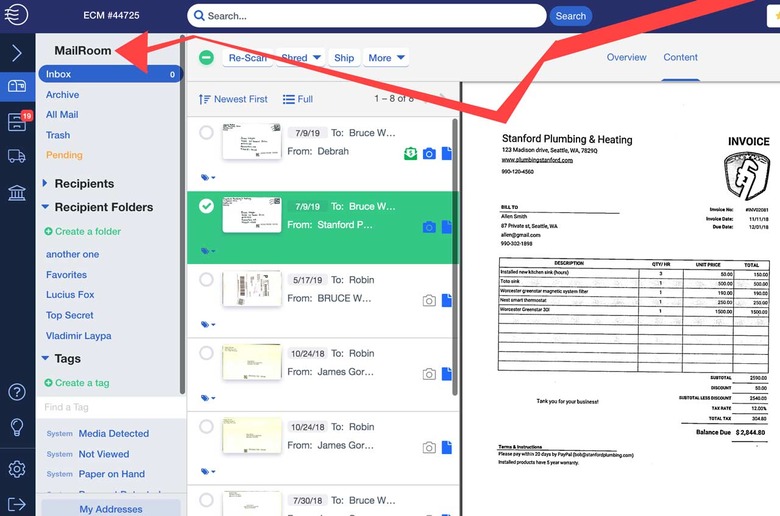The height and width of the screenshot is (516, 780).
Task: Collapse the Recipient Folders section
Action: coord(45,206)
